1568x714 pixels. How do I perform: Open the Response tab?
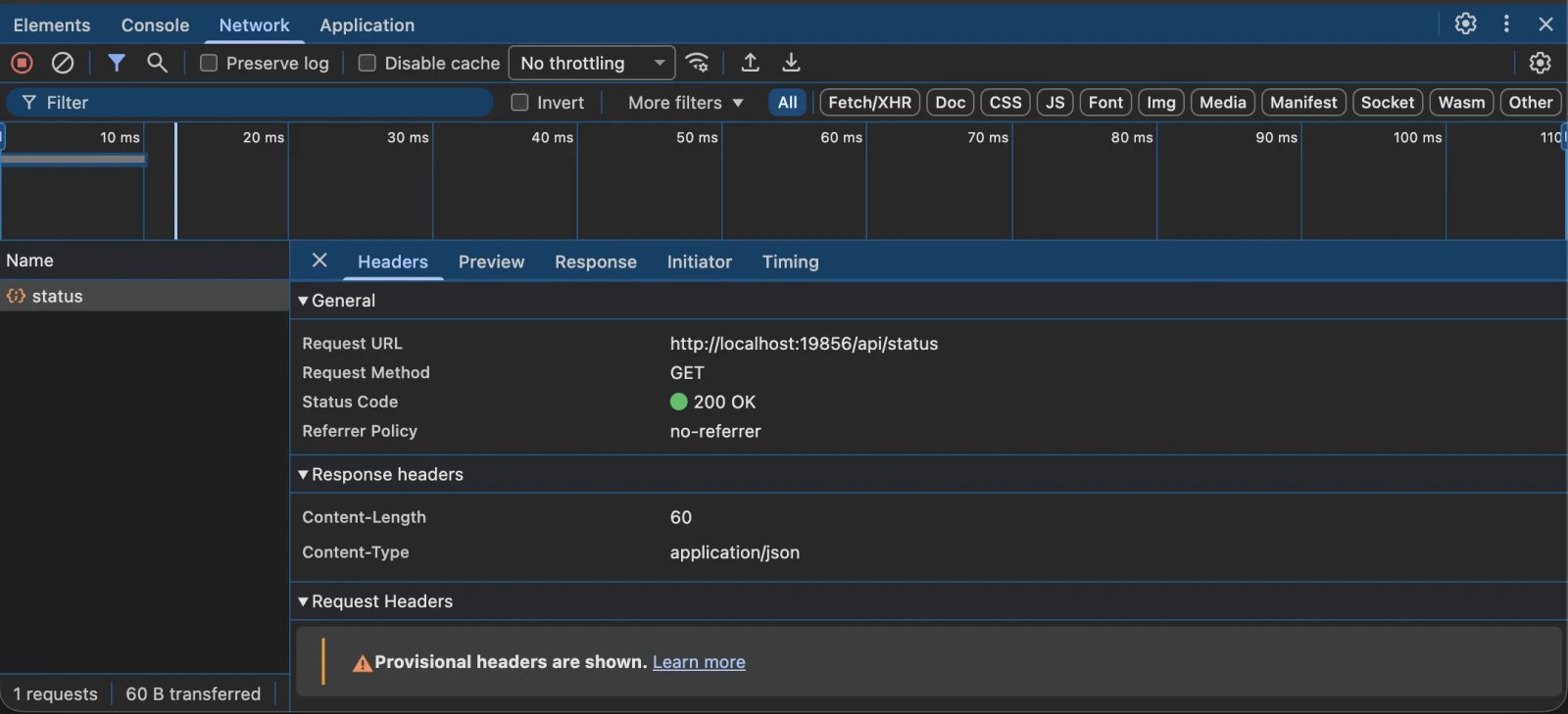pos(596,262)
